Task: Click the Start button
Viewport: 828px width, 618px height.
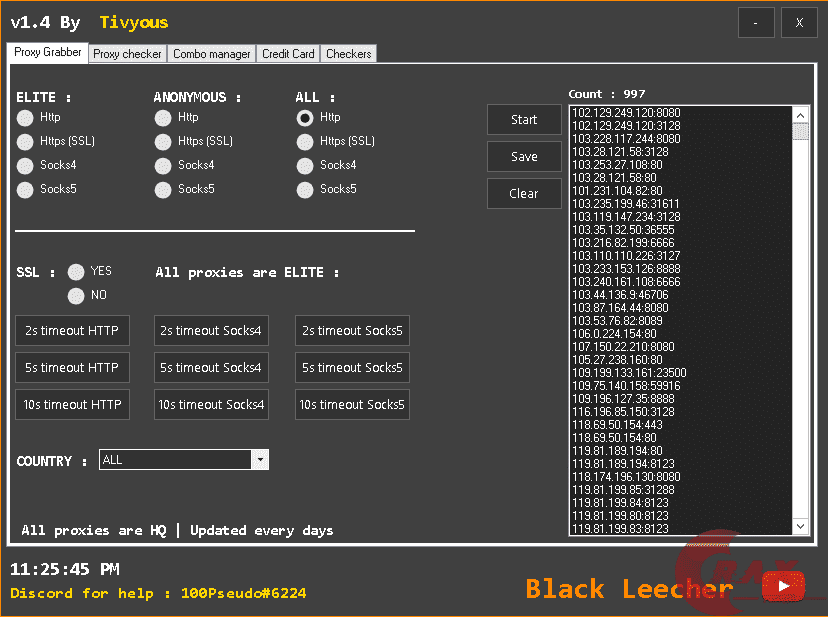Action: (524, 120)
